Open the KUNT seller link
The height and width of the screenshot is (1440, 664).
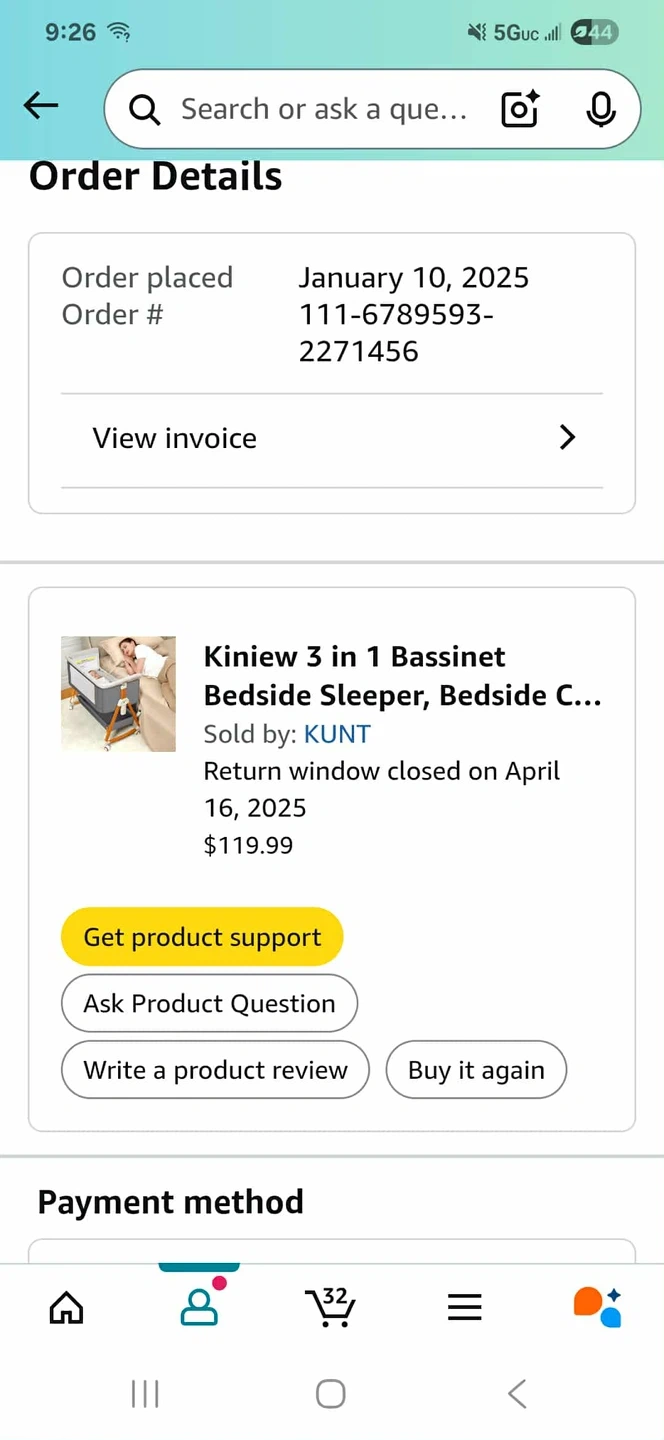tap(337, 734)
